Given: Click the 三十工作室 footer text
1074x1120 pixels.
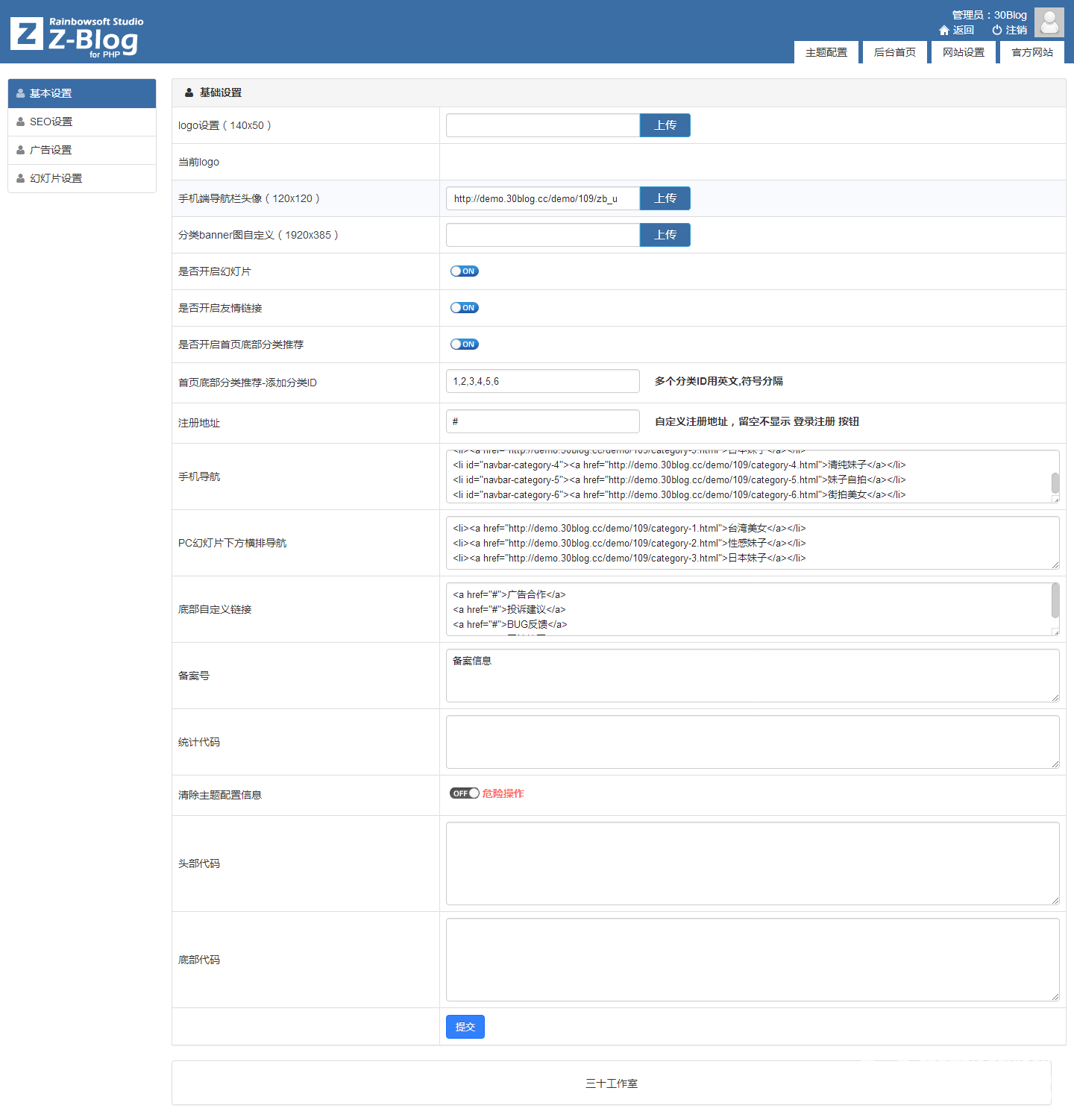Looking at the screenshot, I should click(x=612, y=1083).
